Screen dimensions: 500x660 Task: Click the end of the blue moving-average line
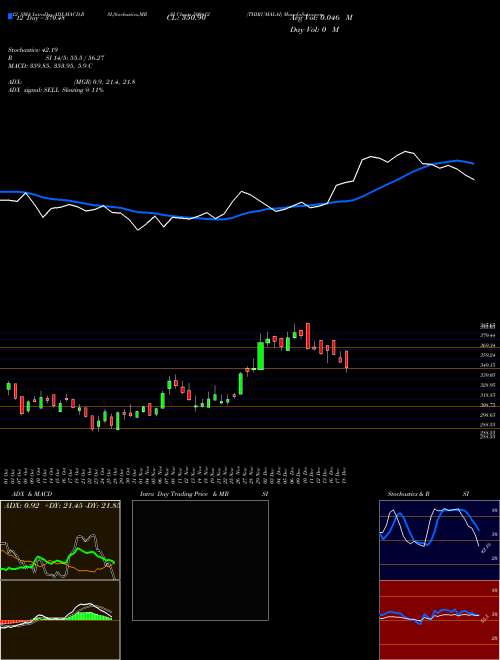click(x=474, y=163)
